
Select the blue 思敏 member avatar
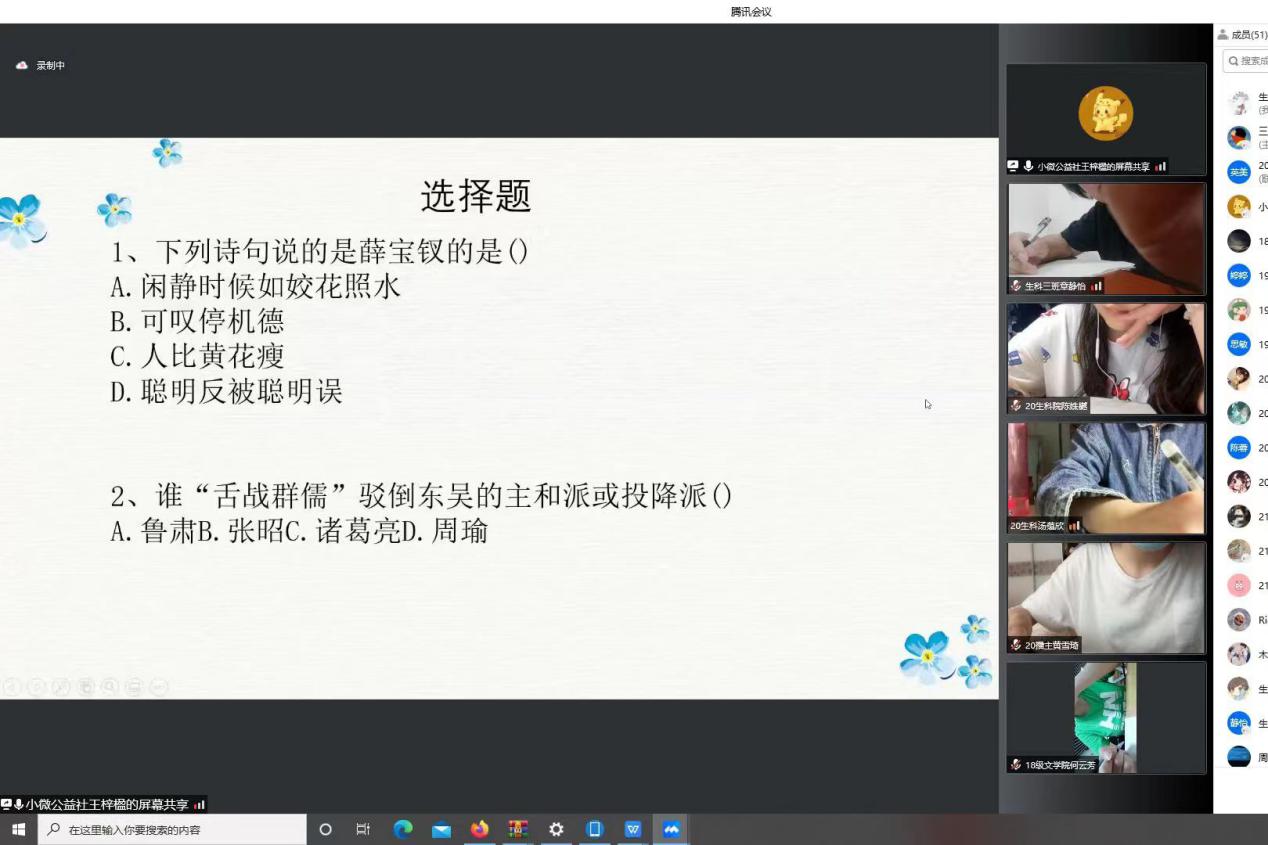[x=1239, y=344]
